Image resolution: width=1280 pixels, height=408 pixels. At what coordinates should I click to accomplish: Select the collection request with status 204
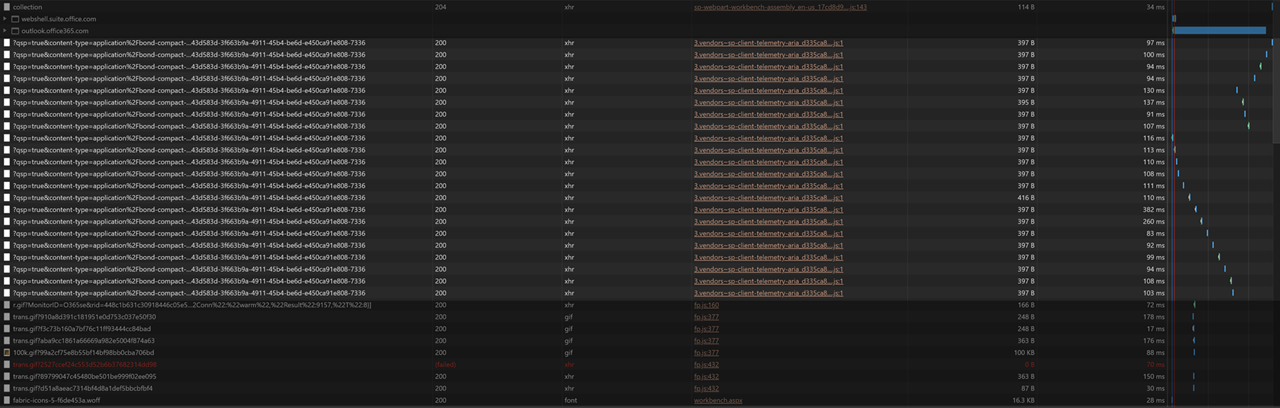tap(640, 7)
